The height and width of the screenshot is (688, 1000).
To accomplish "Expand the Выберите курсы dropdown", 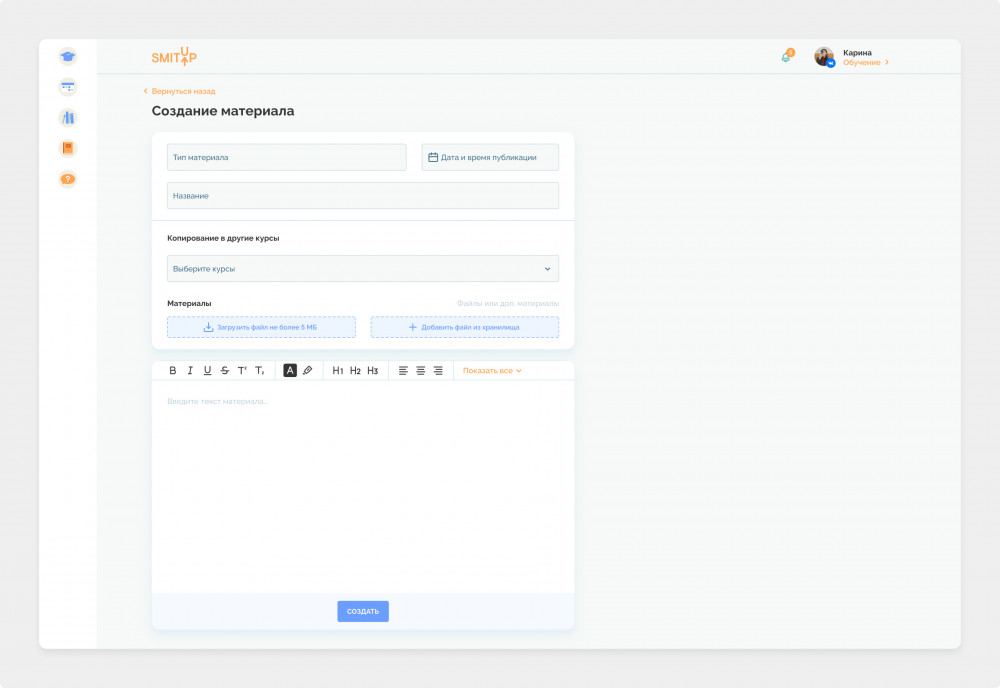I will click(x=363, y=268).
